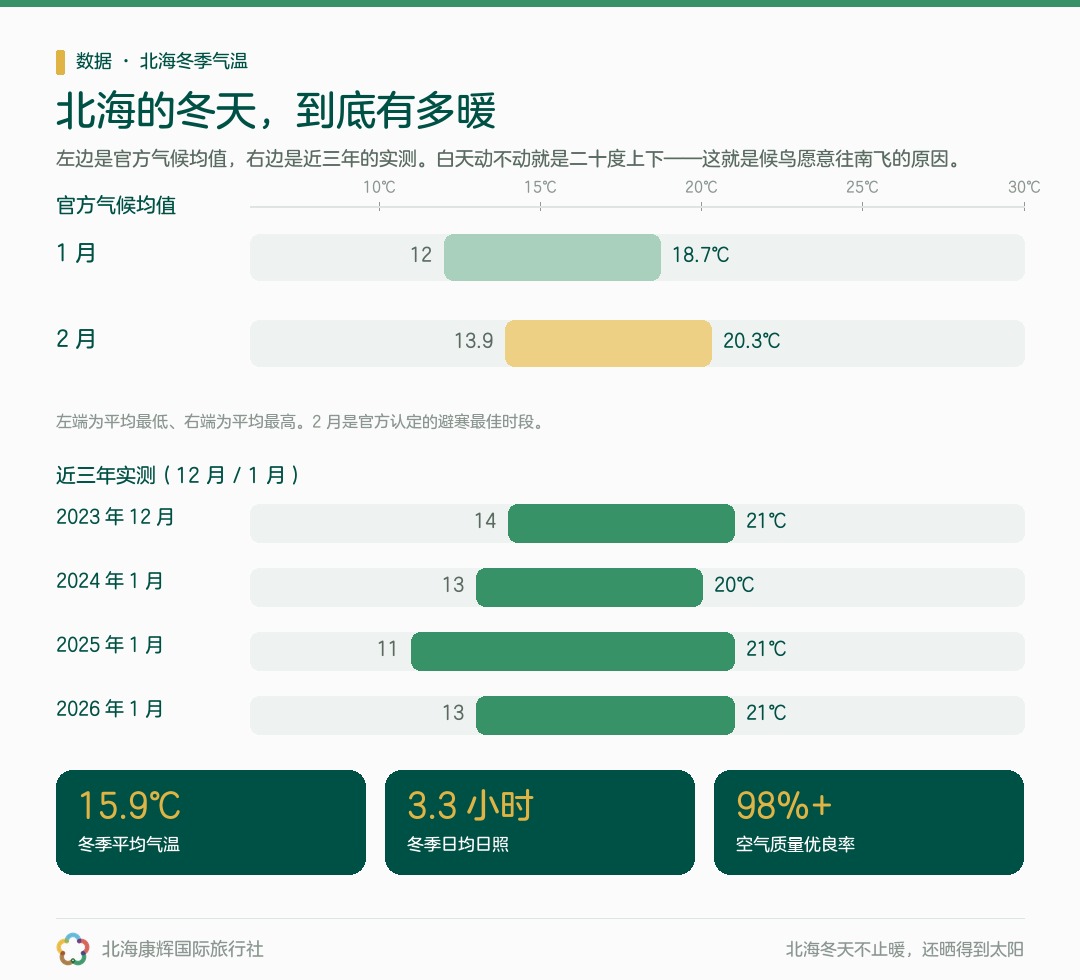This screenshot has height=980, width=1080.
Task: Click the 18.7℃ high value label
Action: [x=700, y=255]
